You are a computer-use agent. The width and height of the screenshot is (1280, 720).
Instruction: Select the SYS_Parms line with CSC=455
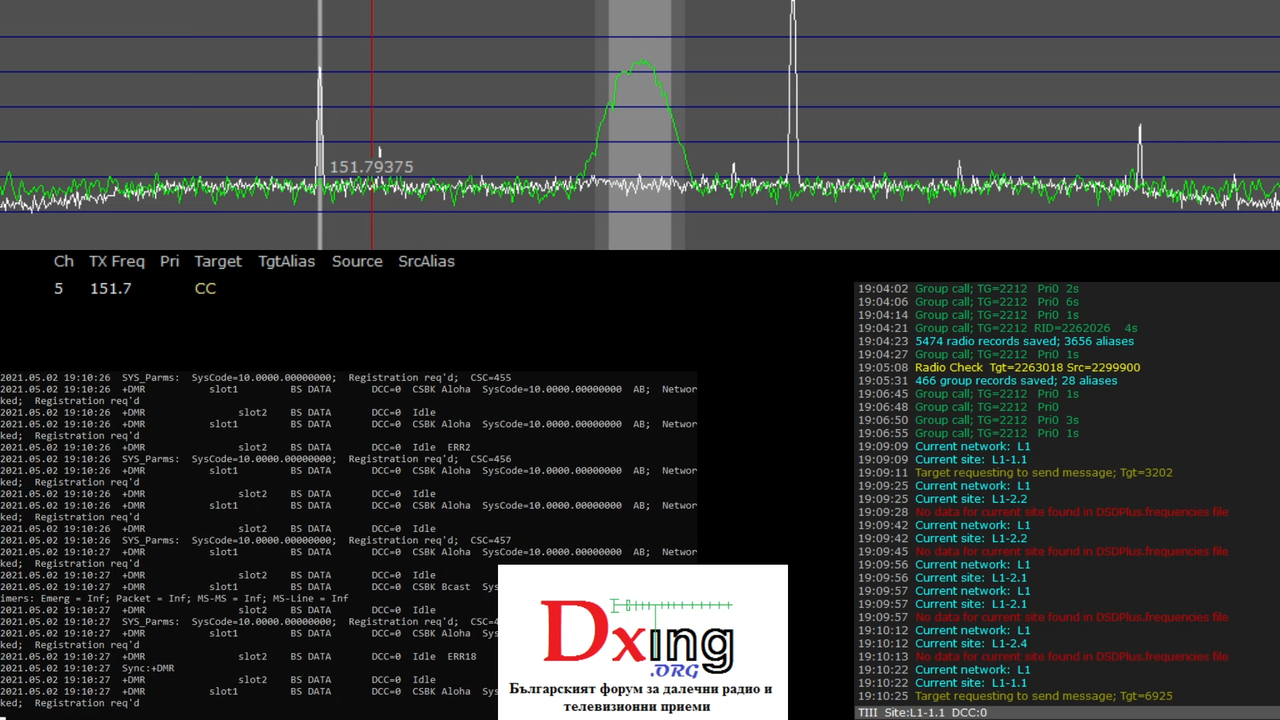click(x=256, y=378)
